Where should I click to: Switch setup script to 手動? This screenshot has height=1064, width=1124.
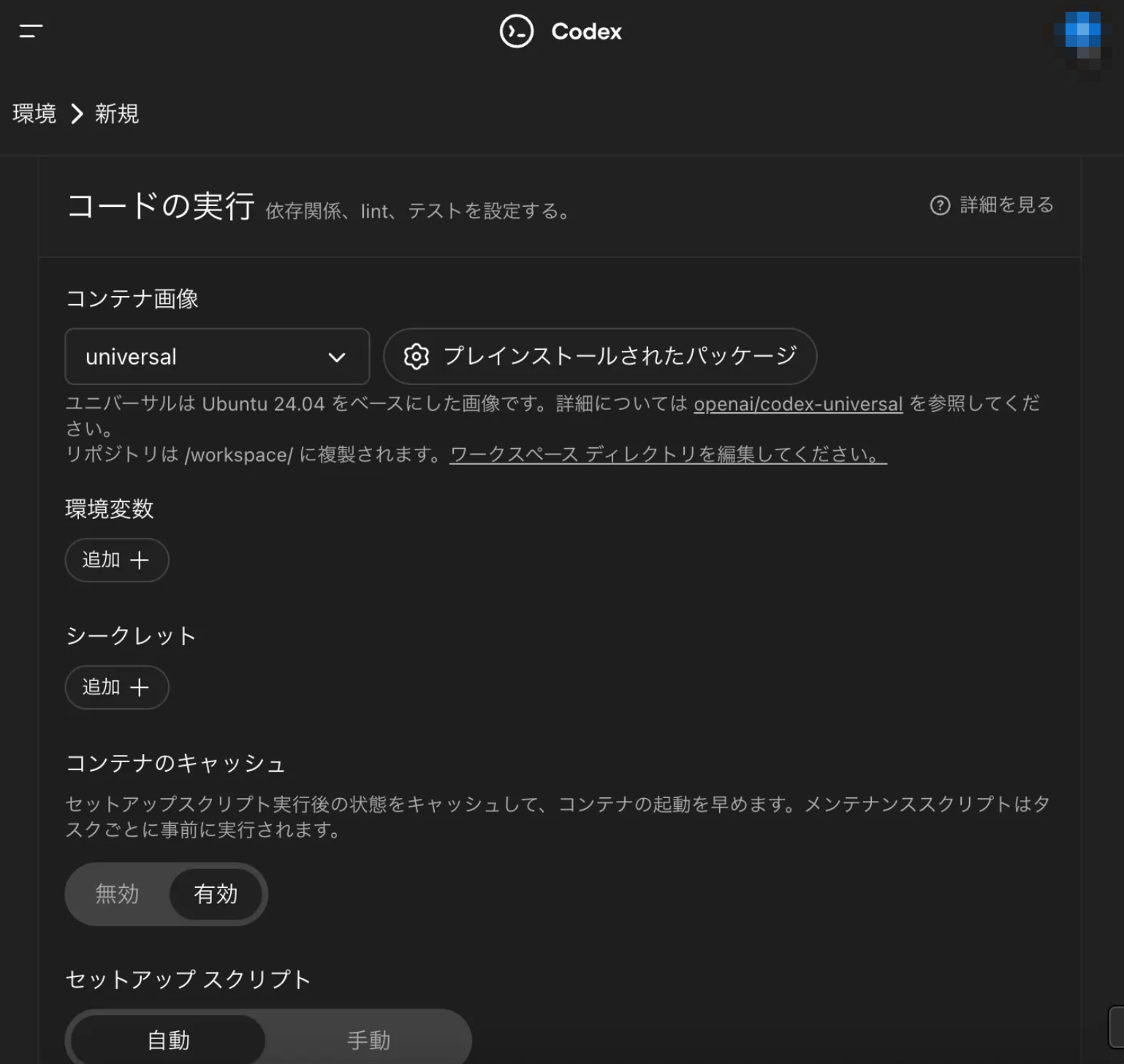pyautogui.click(x=368, y=1040)
